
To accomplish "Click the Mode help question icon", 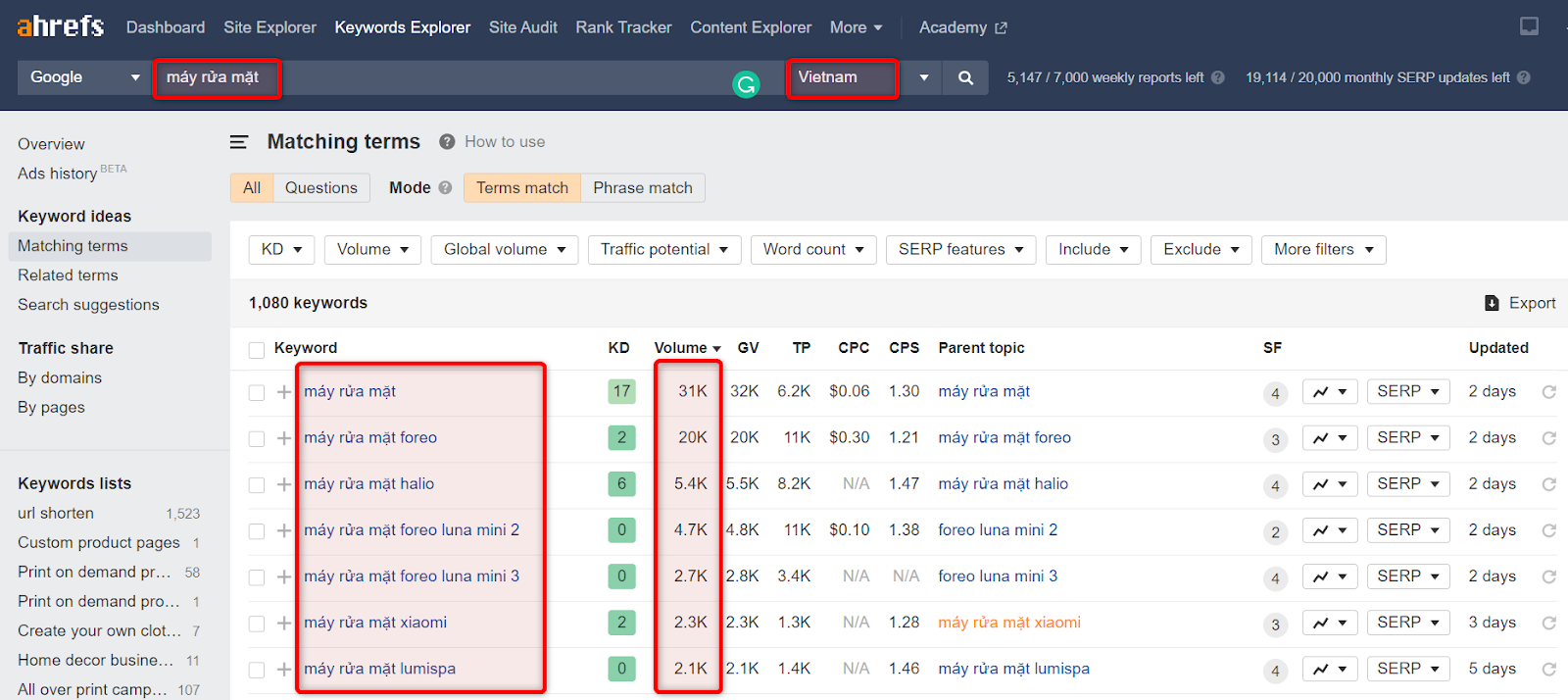I will [x=445, y=187].
